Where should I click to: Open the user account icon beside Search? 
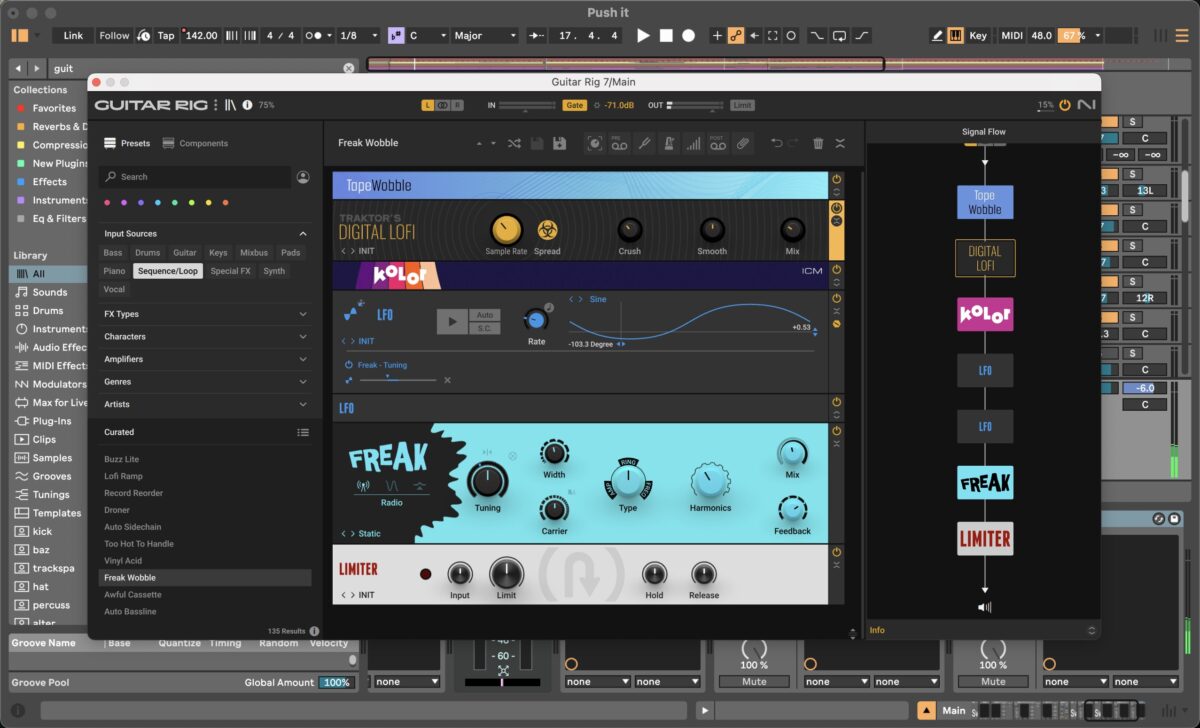[x=303, y=177]
